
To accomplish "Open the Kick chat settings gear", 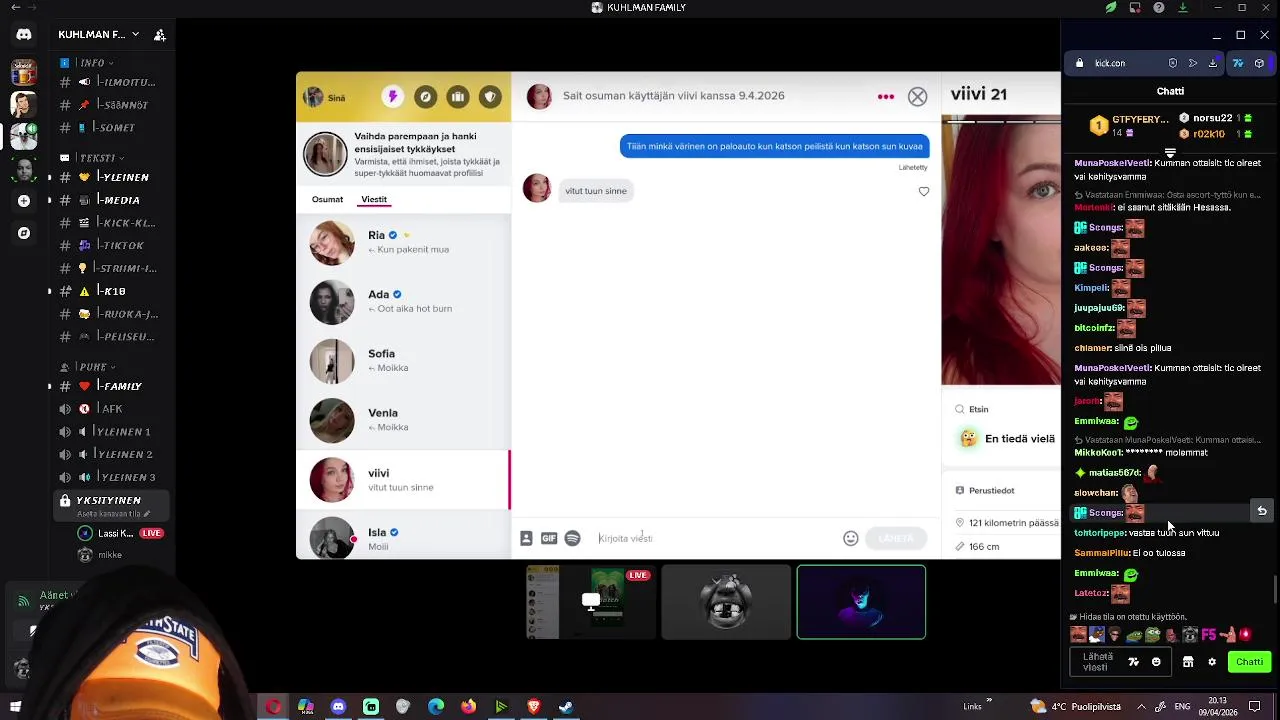I will click(x=1212, y=662).
